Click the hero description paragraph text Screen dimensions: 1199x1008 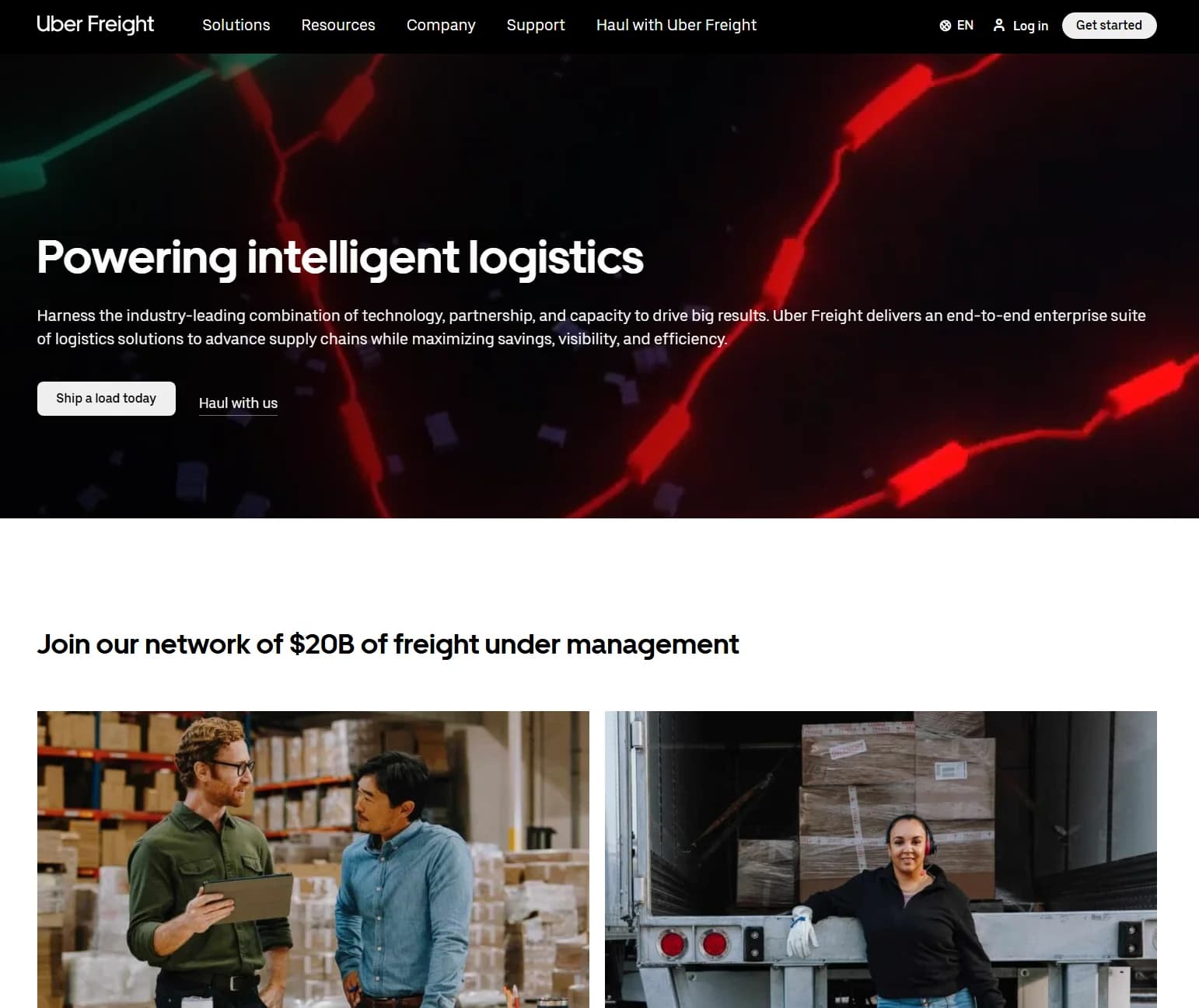click(x=591, y=327)
